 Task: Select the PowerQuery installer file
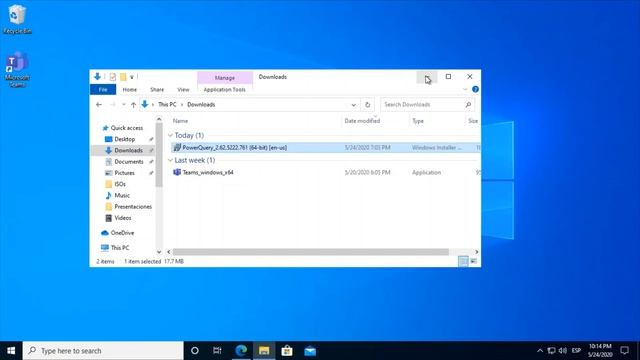tap(325, 147)
